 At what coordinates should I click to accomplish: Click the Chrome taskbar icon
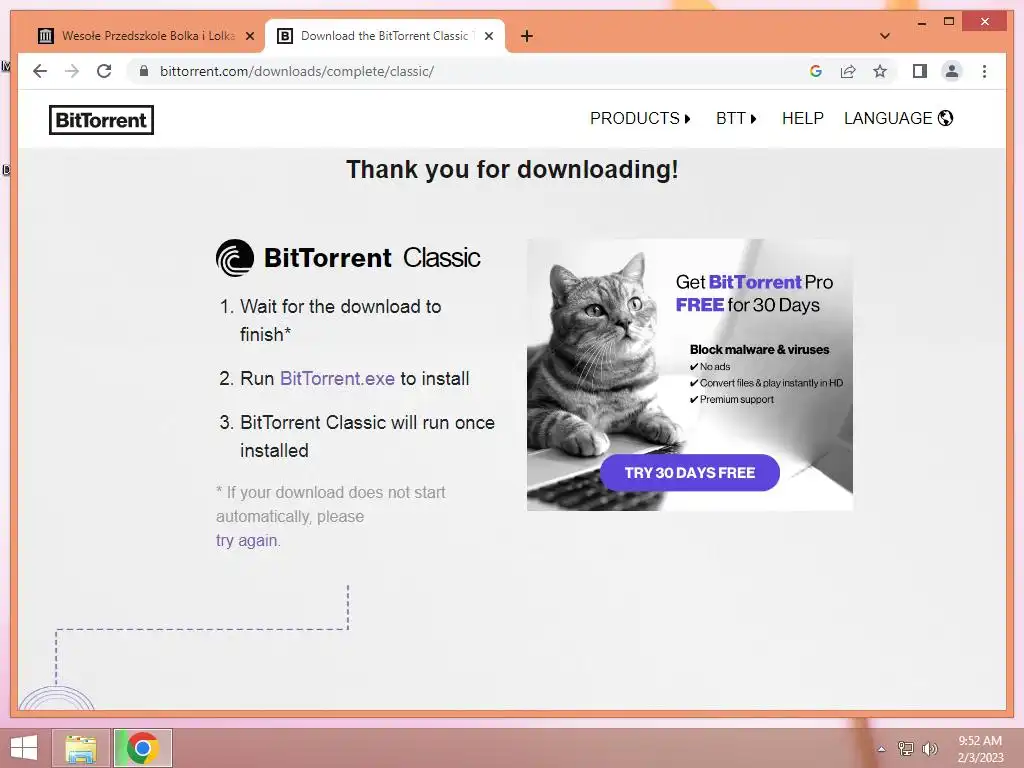pyautogui.click(x=142, y=748)
